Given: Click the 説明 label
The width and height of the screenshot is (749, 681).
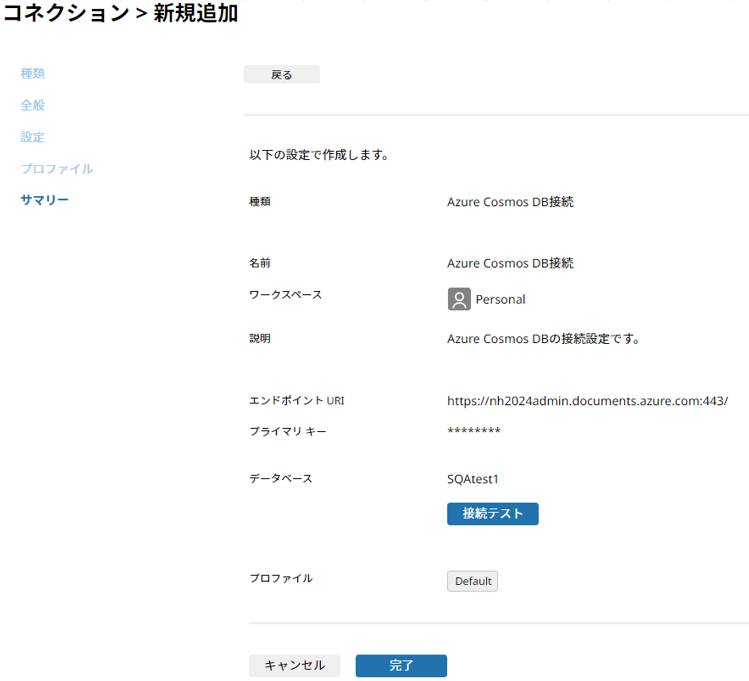Looking at the screenshot, I should tap(260, 338).
